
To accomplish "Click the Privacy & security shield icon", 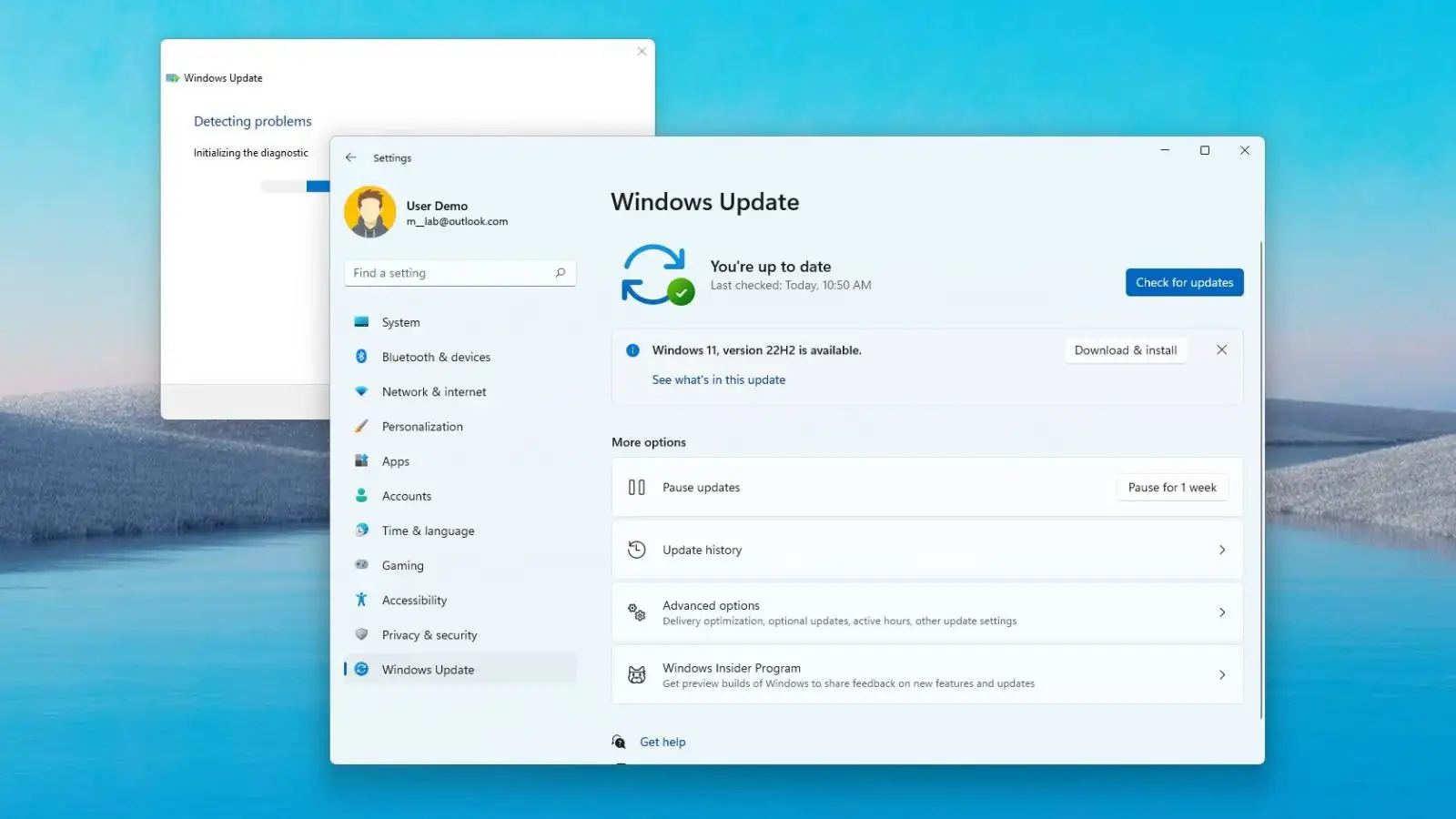I will click(361, 634).
